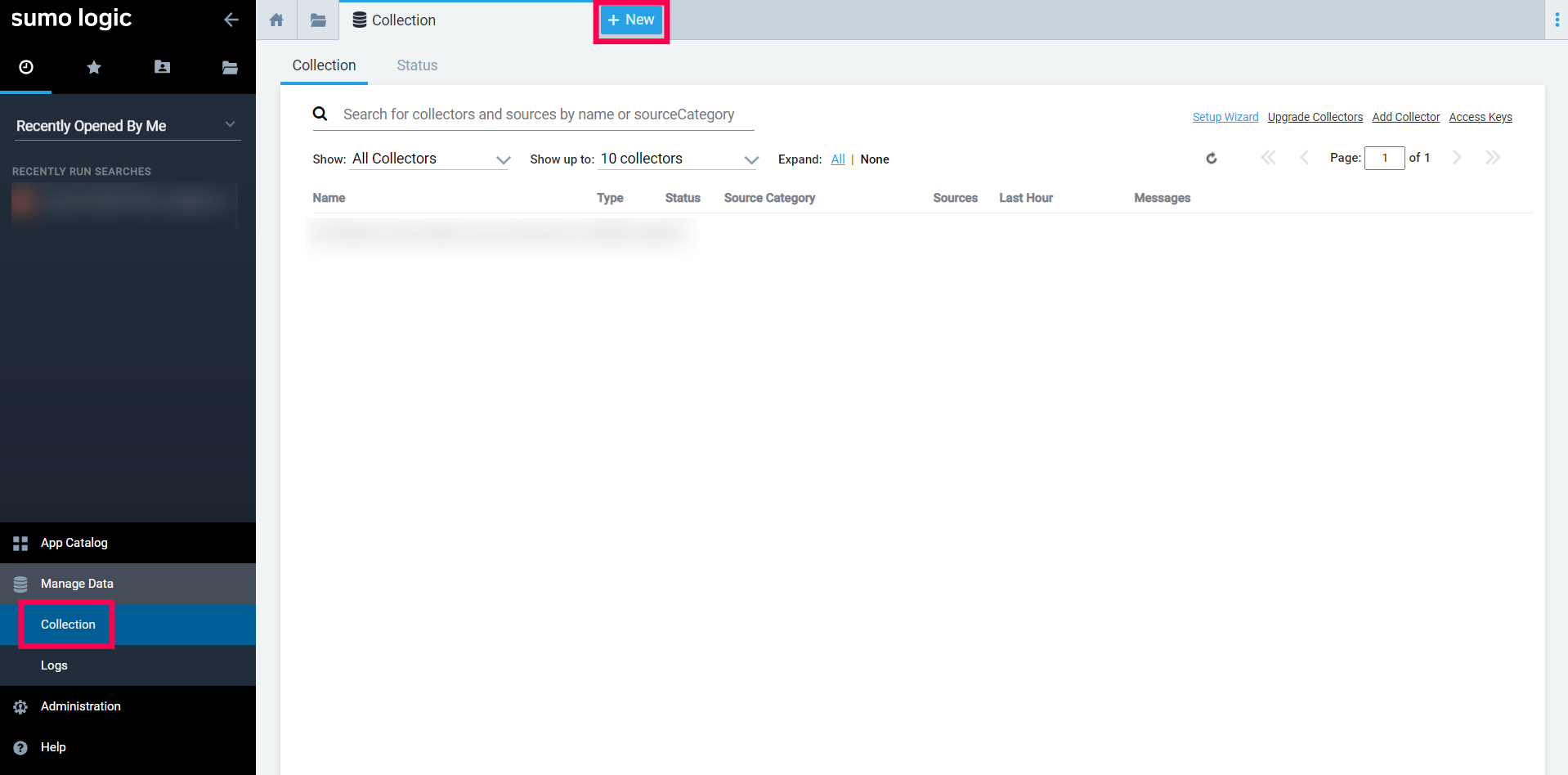Open the Recents clock tab in sidebar
This screenshot has width=1568, height=775.
click(26, 67)
